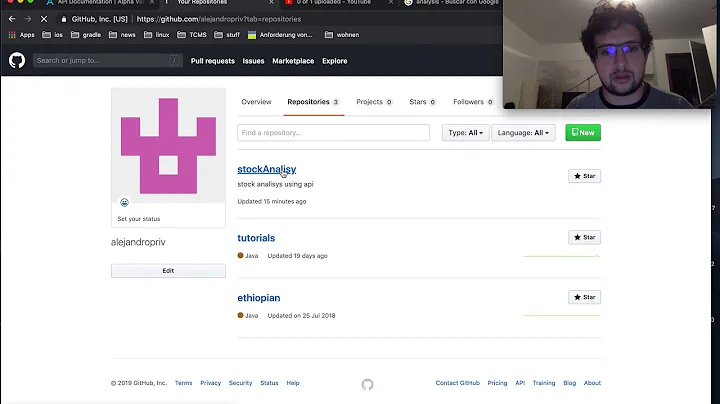Switch to analysis Google search tab
Image resolution: width=720 pixels, height=404 pixels.
tap(452, 2)
